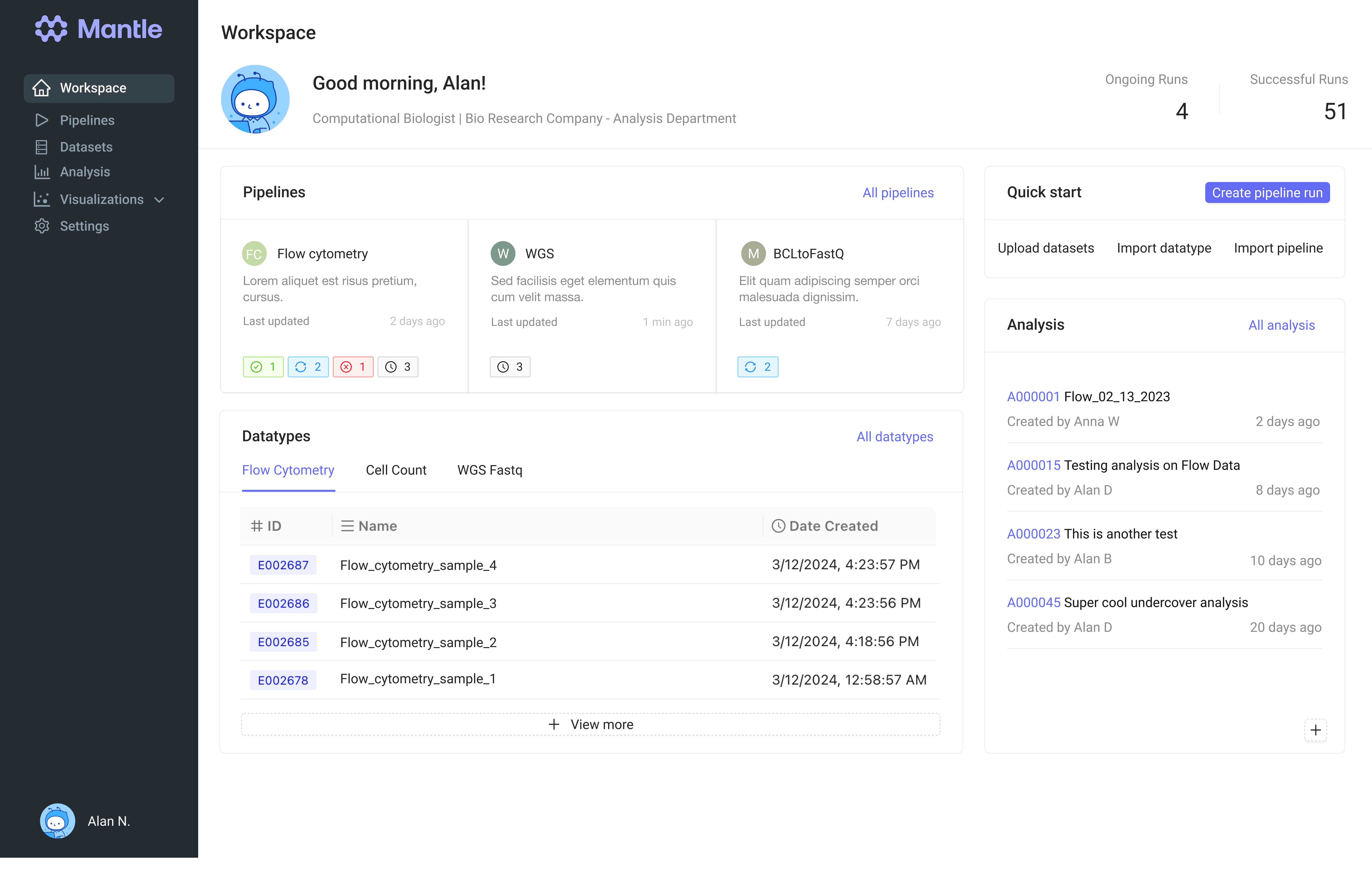This screenshot has height=872, width=1372.
Task: Open Datasets in the sidebar
Action: click(x=86, y=147)
